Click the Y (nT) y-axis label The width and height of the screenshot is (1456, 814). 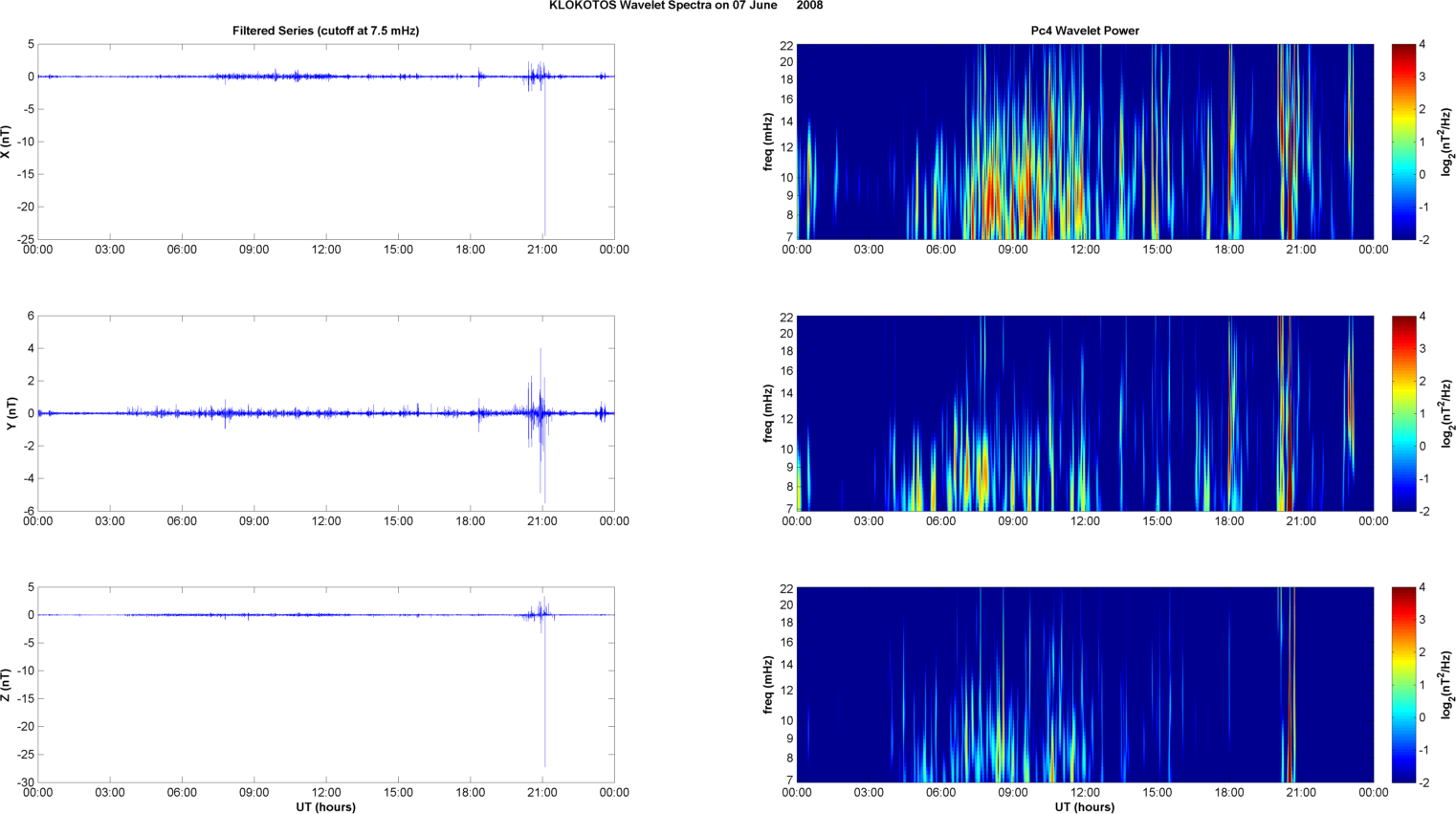coord(11,413)
